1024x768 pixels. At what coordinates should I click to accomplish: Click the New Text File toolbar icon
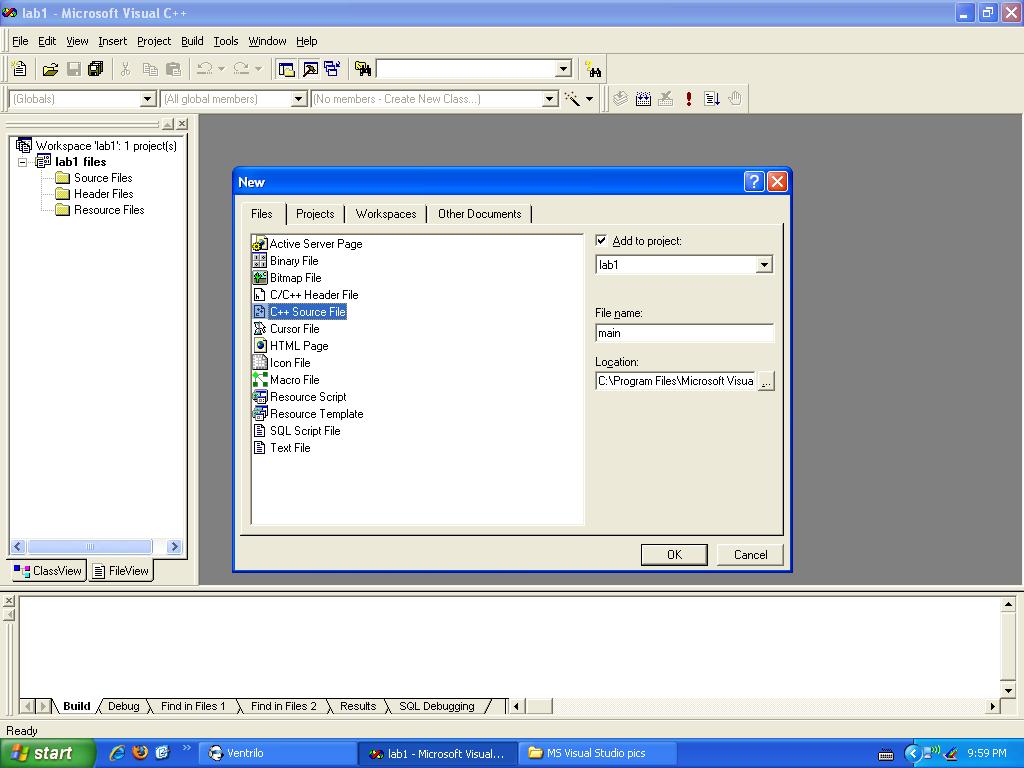[x=19, y=69]
